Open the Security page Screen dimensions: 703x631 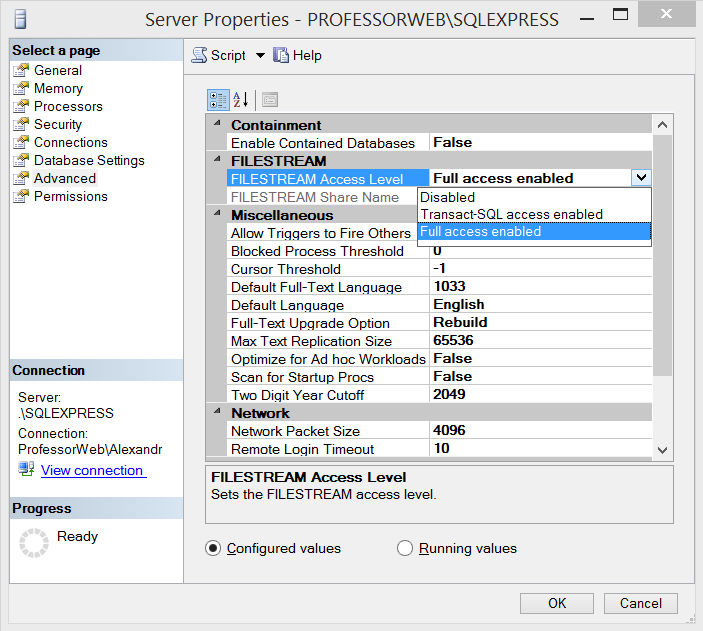[x=58, y=124]
